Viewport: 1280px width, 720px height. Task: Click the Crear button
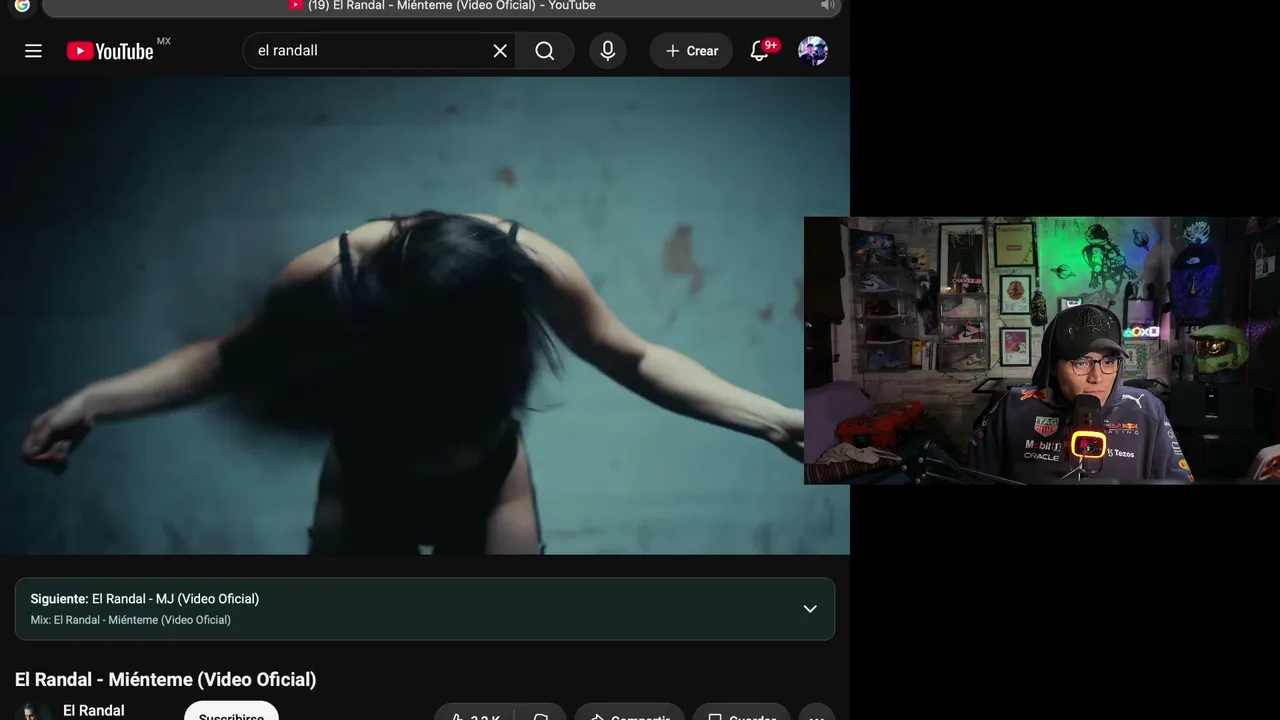(691, 51)
